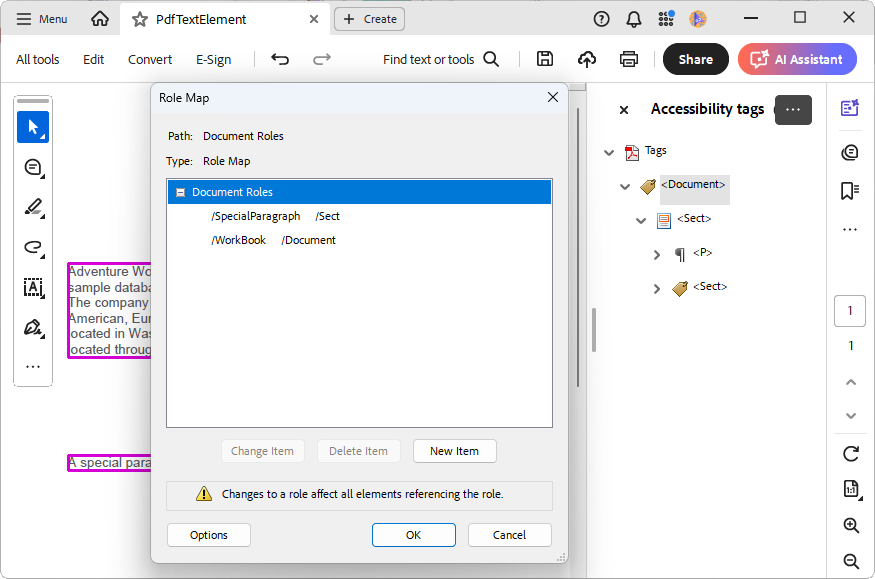Rotate the page clockwise icon
This screenshot has height=579, width=875.
(850, 453)
